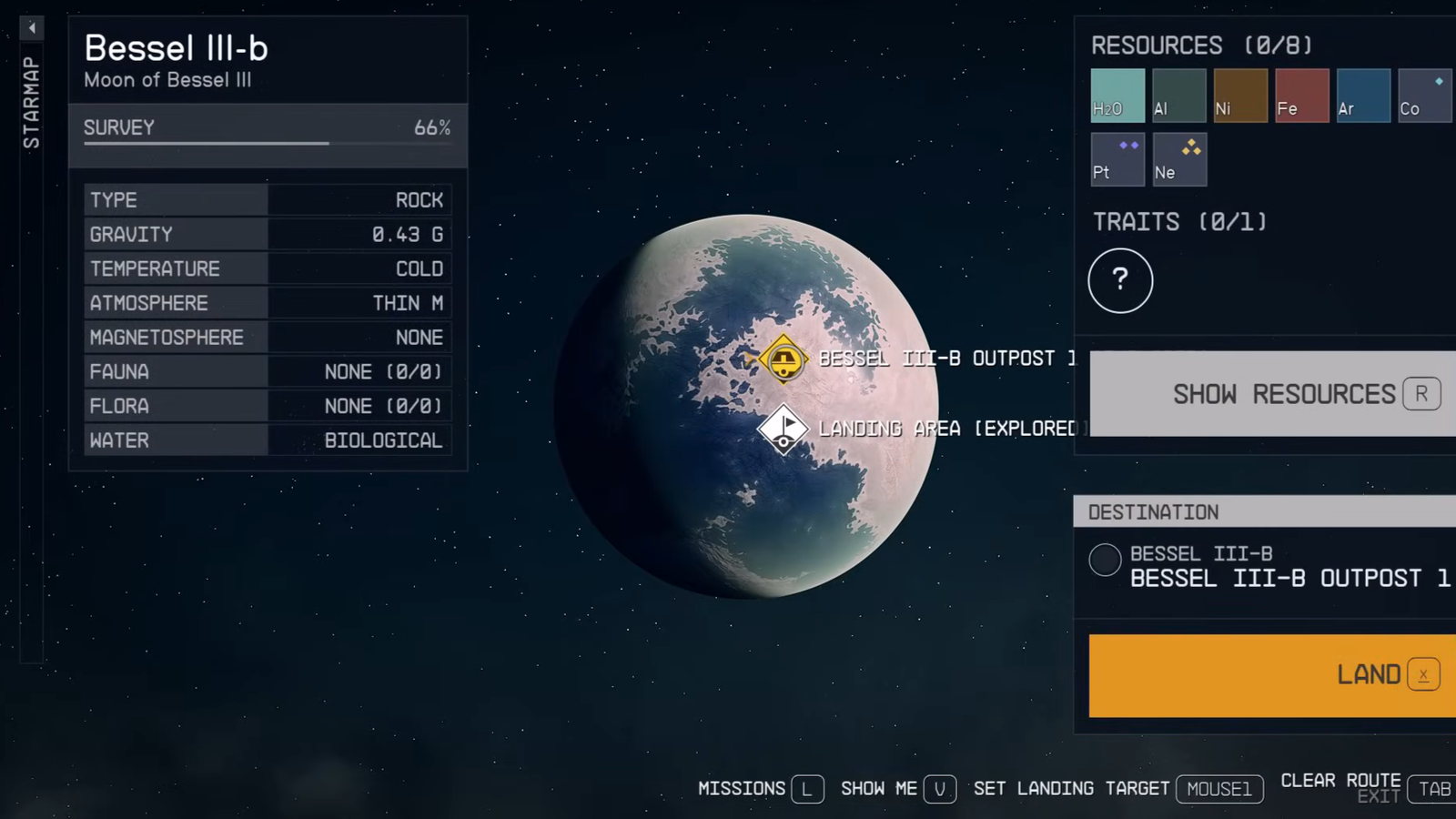The image size is (1456, 819).
Task: Select the H2O water resource tile
Action: click(1117, 96)
